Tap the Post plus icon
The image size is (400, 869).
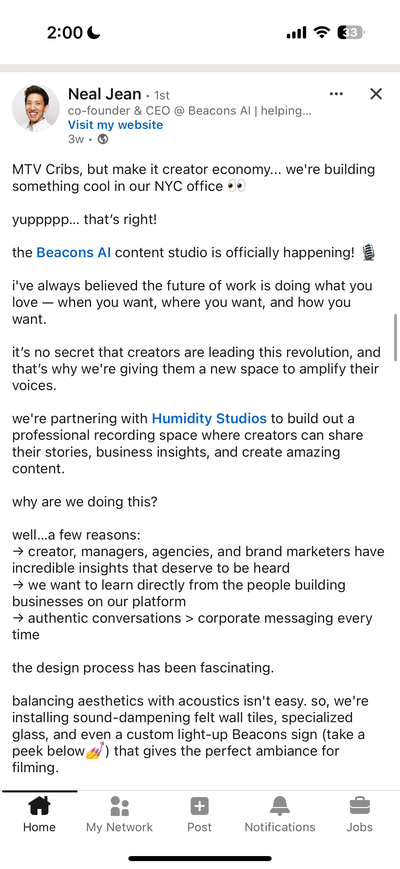point(199,806)
